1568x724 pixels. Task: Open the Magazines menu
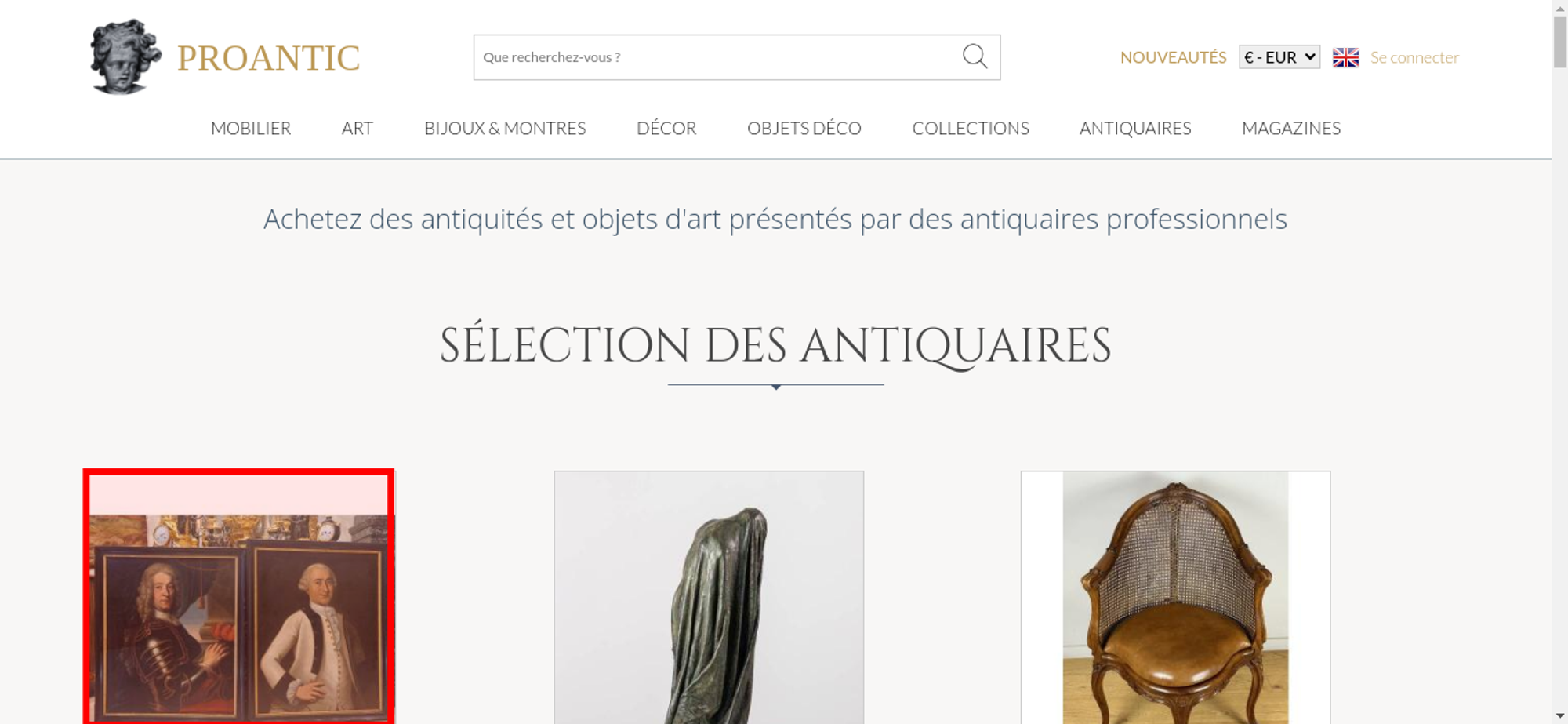[x=1291, y=128]
